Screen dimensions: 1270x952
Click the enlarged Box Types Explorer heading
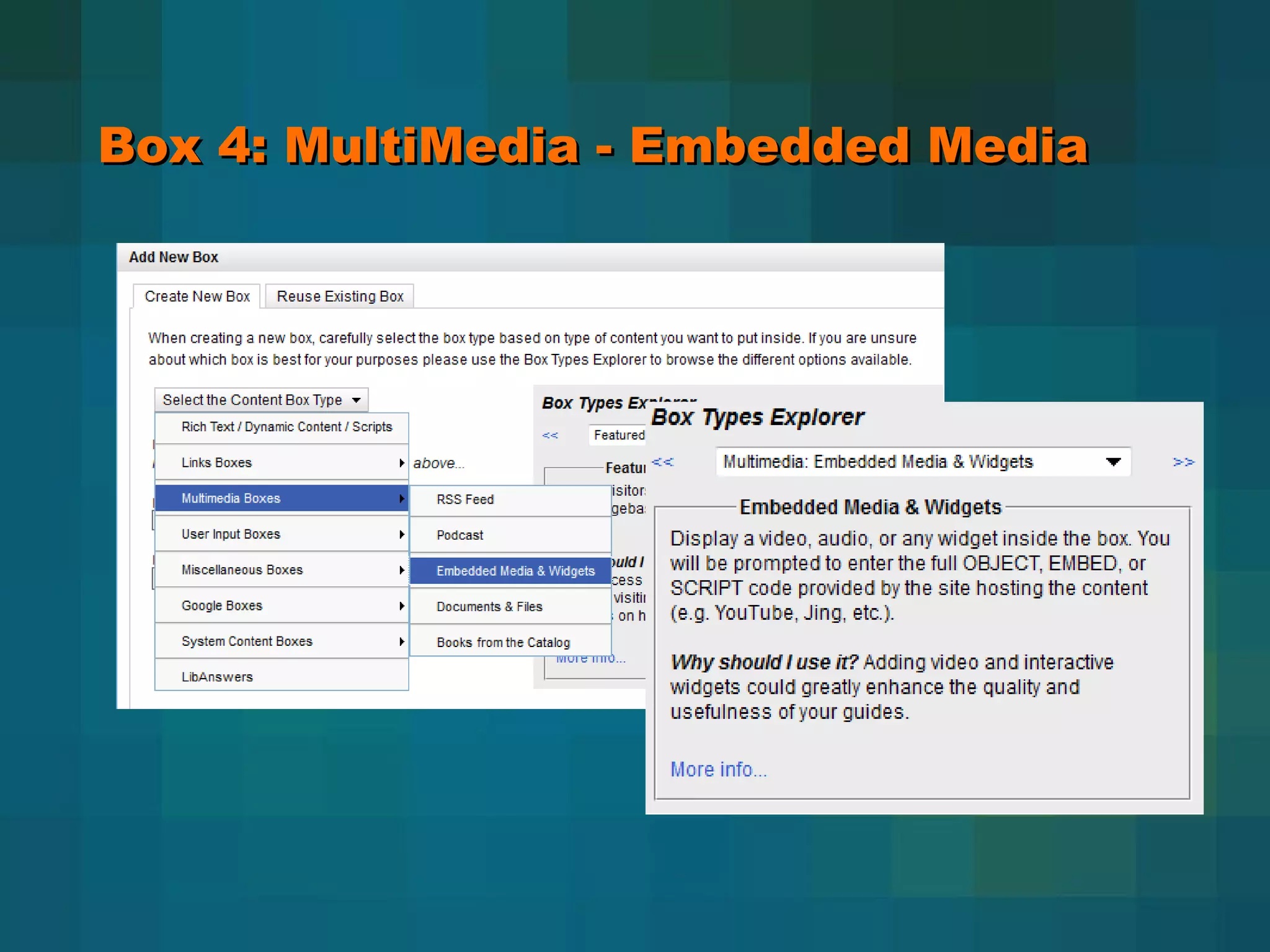tap(757, 417)
